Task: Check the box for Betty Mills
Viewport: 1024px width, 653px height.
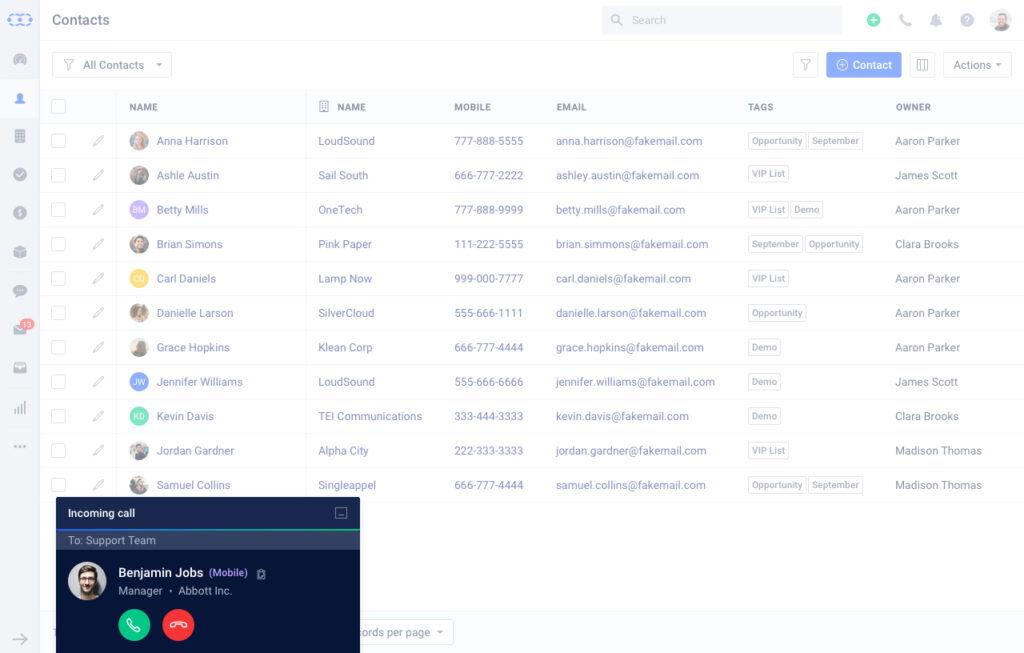Action: [58, 210]
